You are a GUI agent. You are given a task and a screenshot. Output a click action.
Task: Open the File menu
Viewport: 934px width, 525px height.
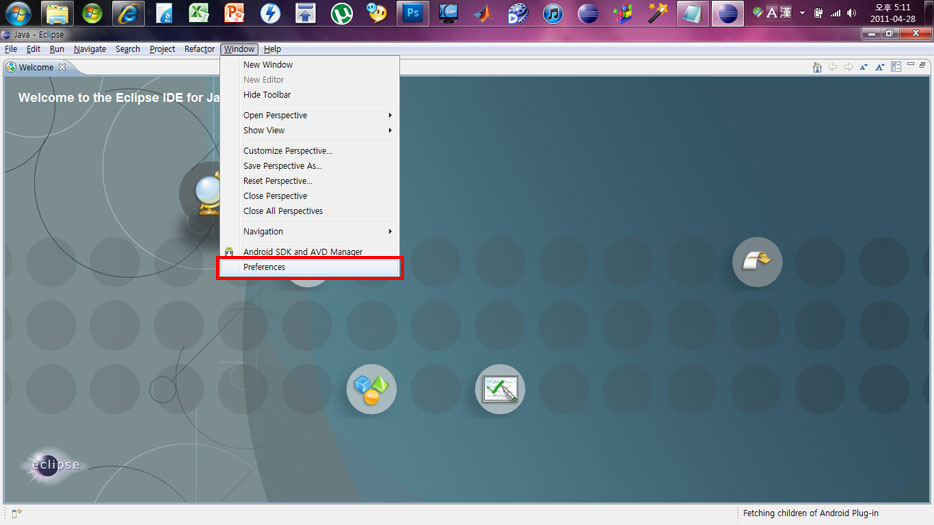11,49
